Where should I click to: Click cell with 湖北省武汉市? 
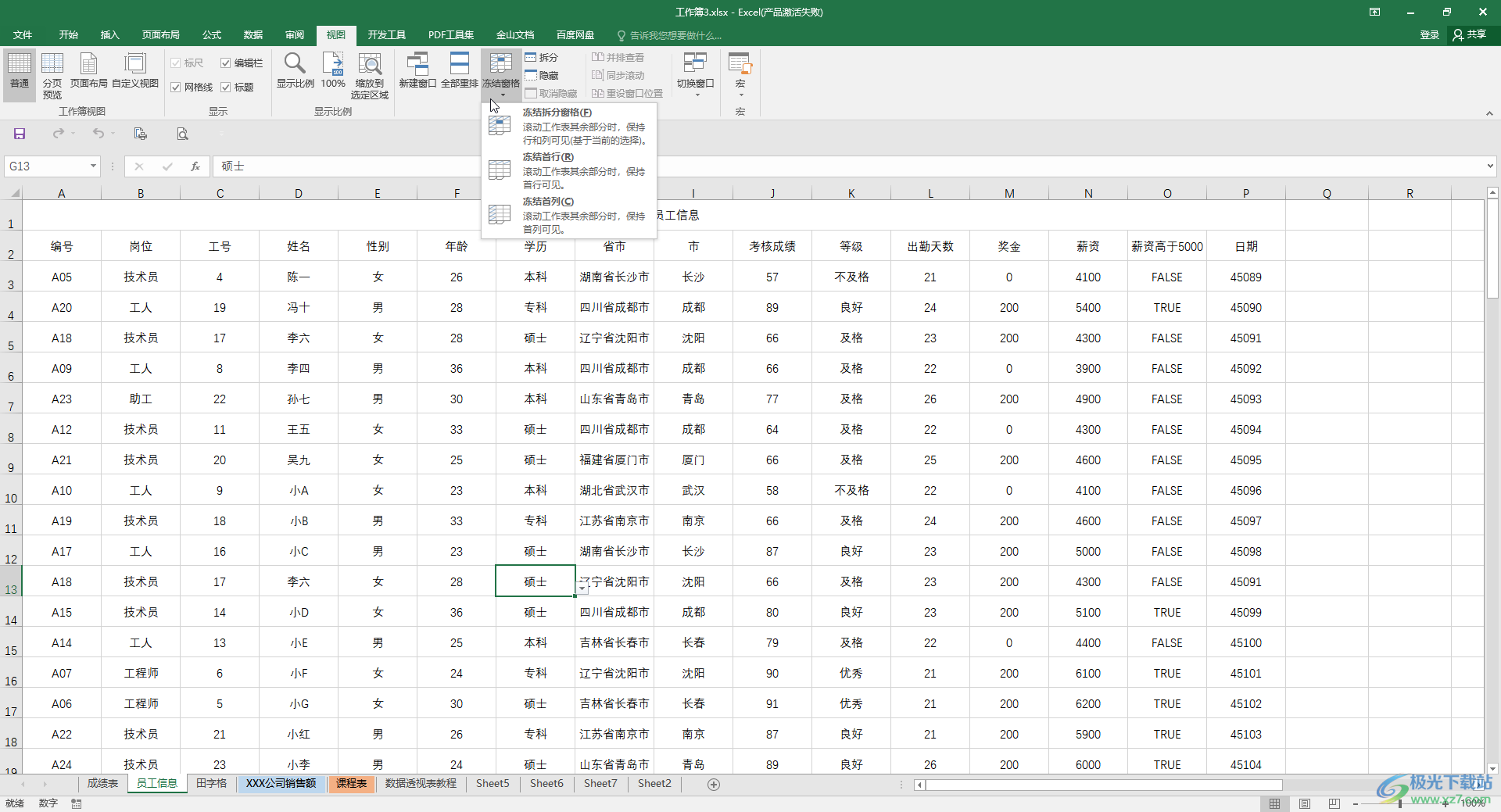tap(614, 490)
